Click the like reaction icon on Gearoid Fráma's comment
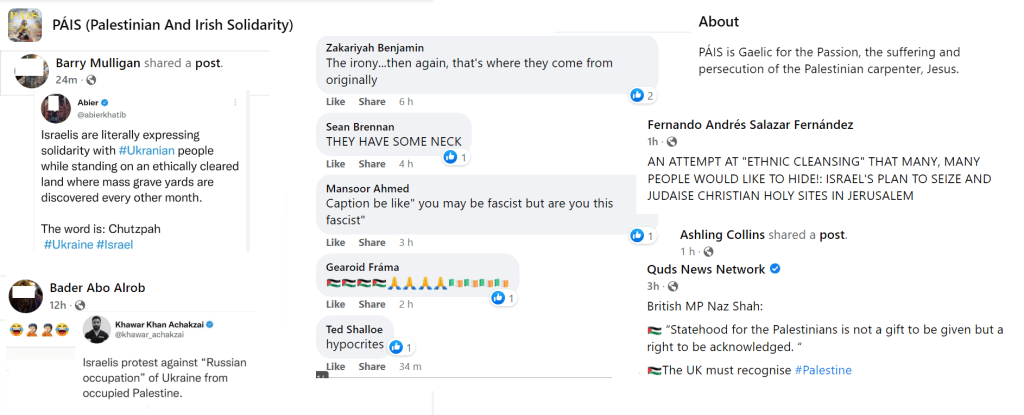 pos(499,298)
